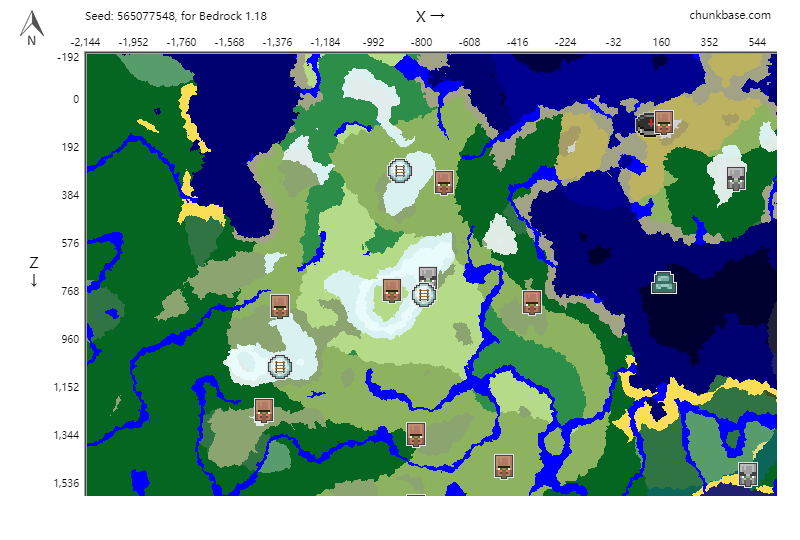
Task: Select the mineshaft icon near X -1365, Z 1060
Action: [x=280, y=366]
